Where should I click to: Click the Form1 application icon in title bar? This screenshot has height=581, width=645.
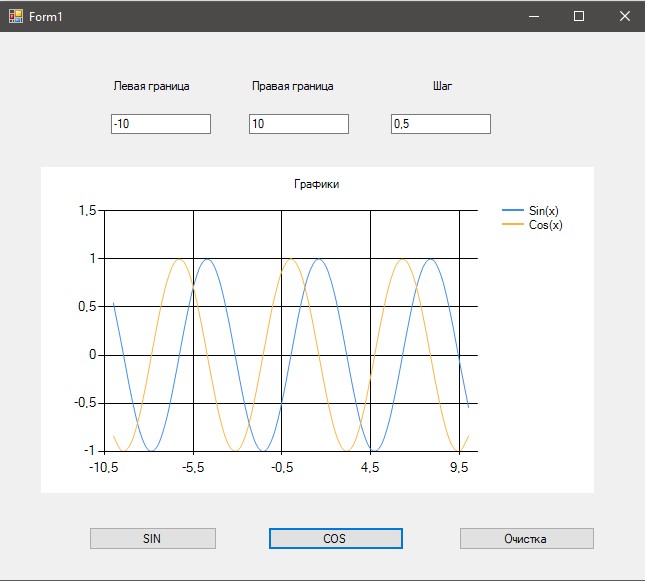point(15,16)
